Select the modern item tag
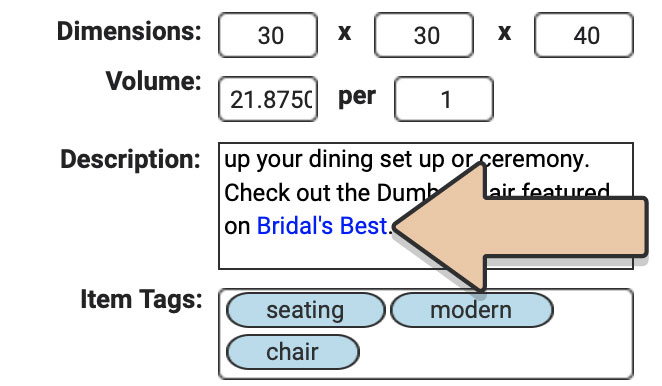This screenshot has width=662, height=386. [x=472, y=310]
